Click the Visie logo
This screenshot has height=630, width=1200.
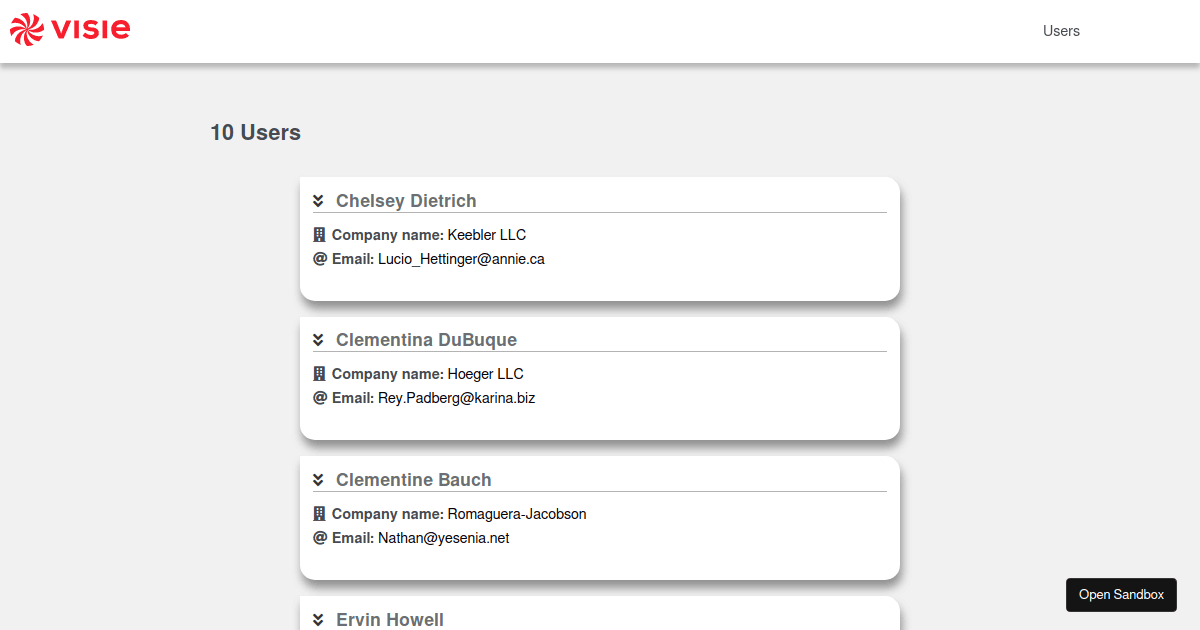click(x=70, y=30)
